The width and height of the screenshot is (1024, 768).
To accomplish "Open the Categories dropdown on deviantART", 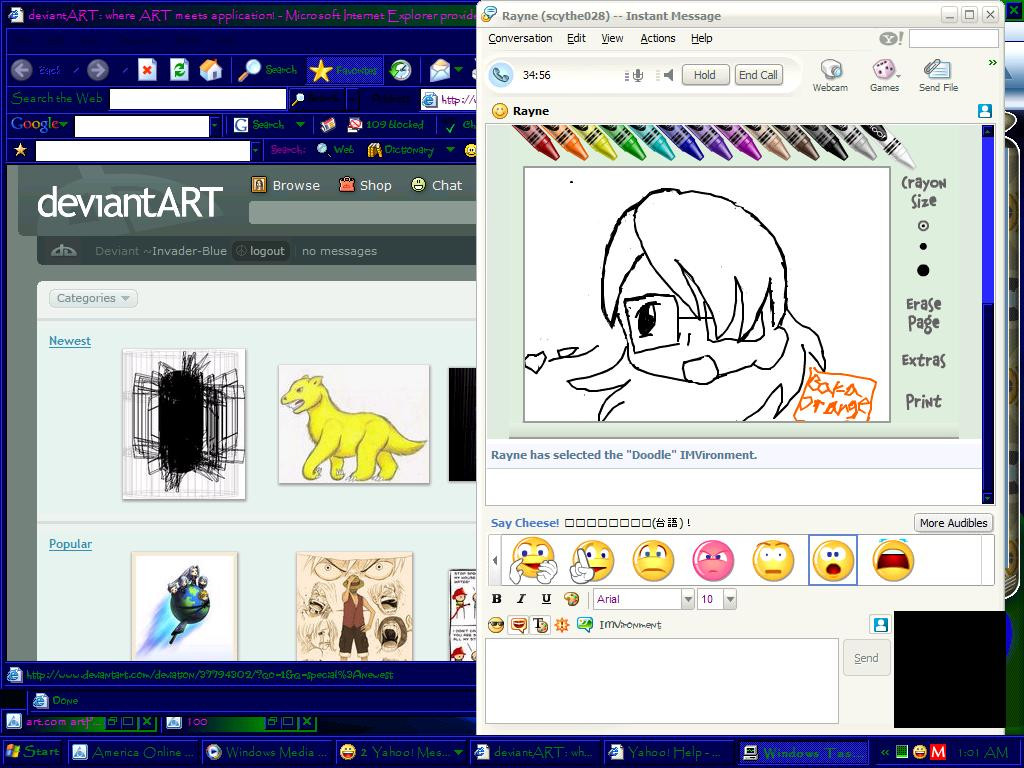I will pyautogui.click(x=93, y=298).
